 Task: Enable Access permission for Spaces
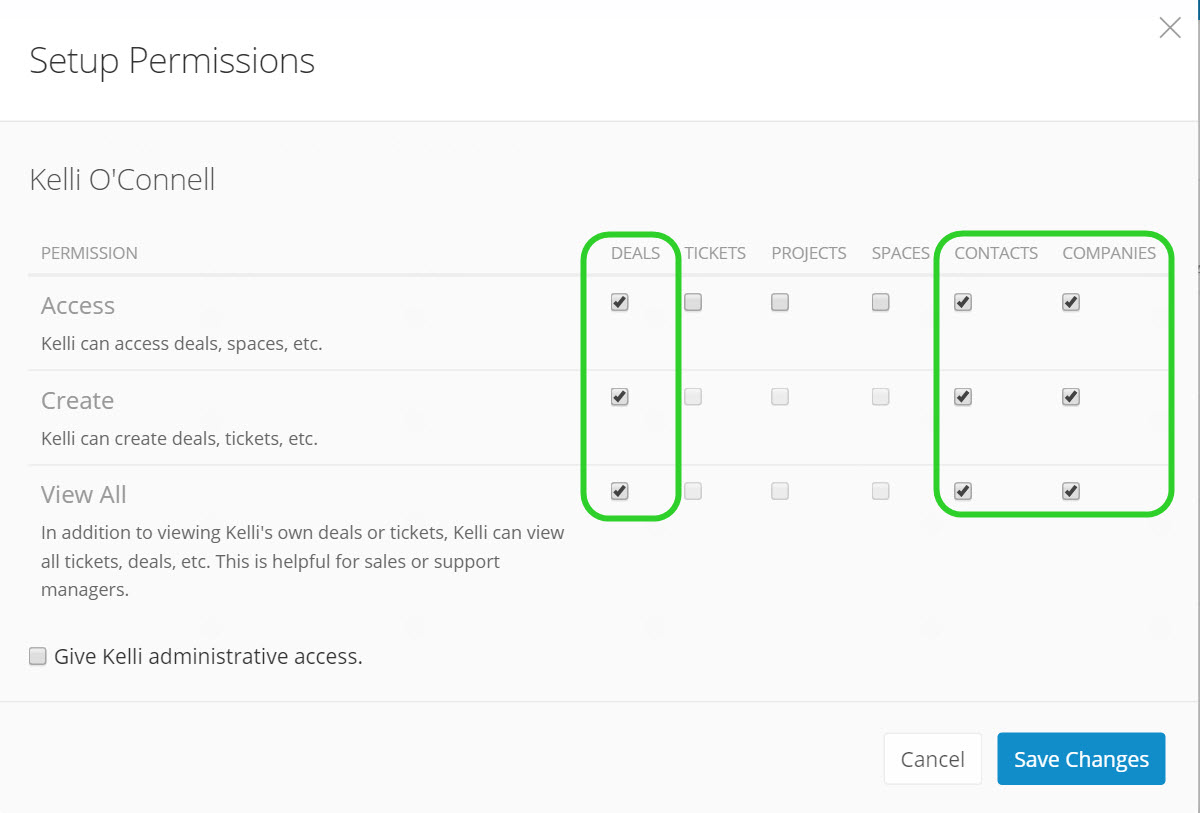(881, 302)
